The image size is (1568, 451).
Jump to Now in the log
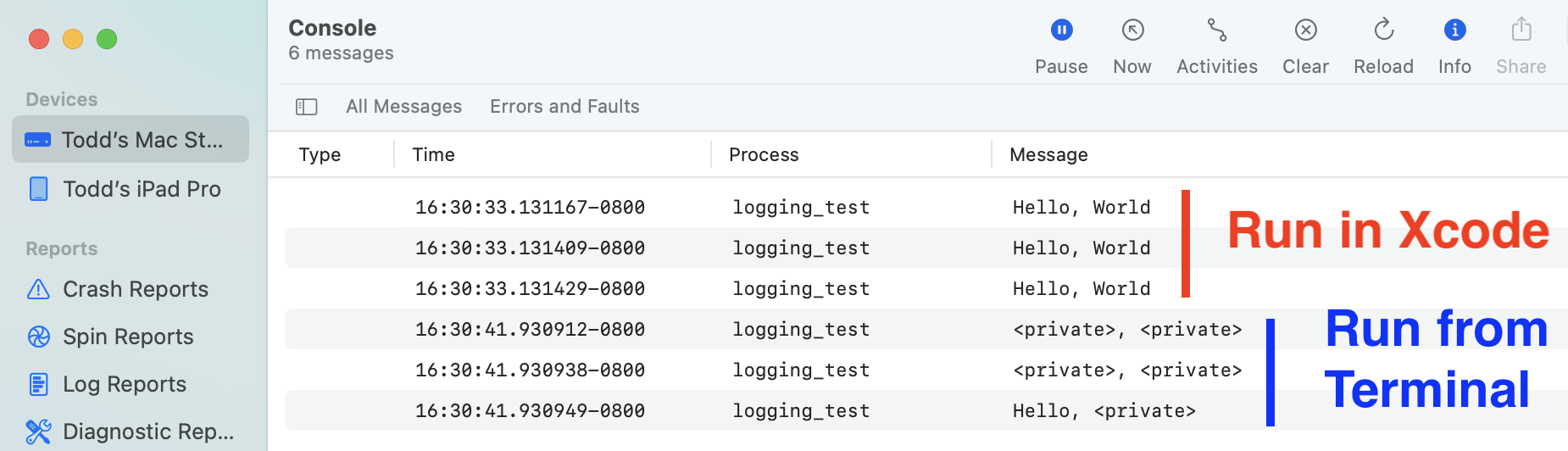pos(1132,31)
